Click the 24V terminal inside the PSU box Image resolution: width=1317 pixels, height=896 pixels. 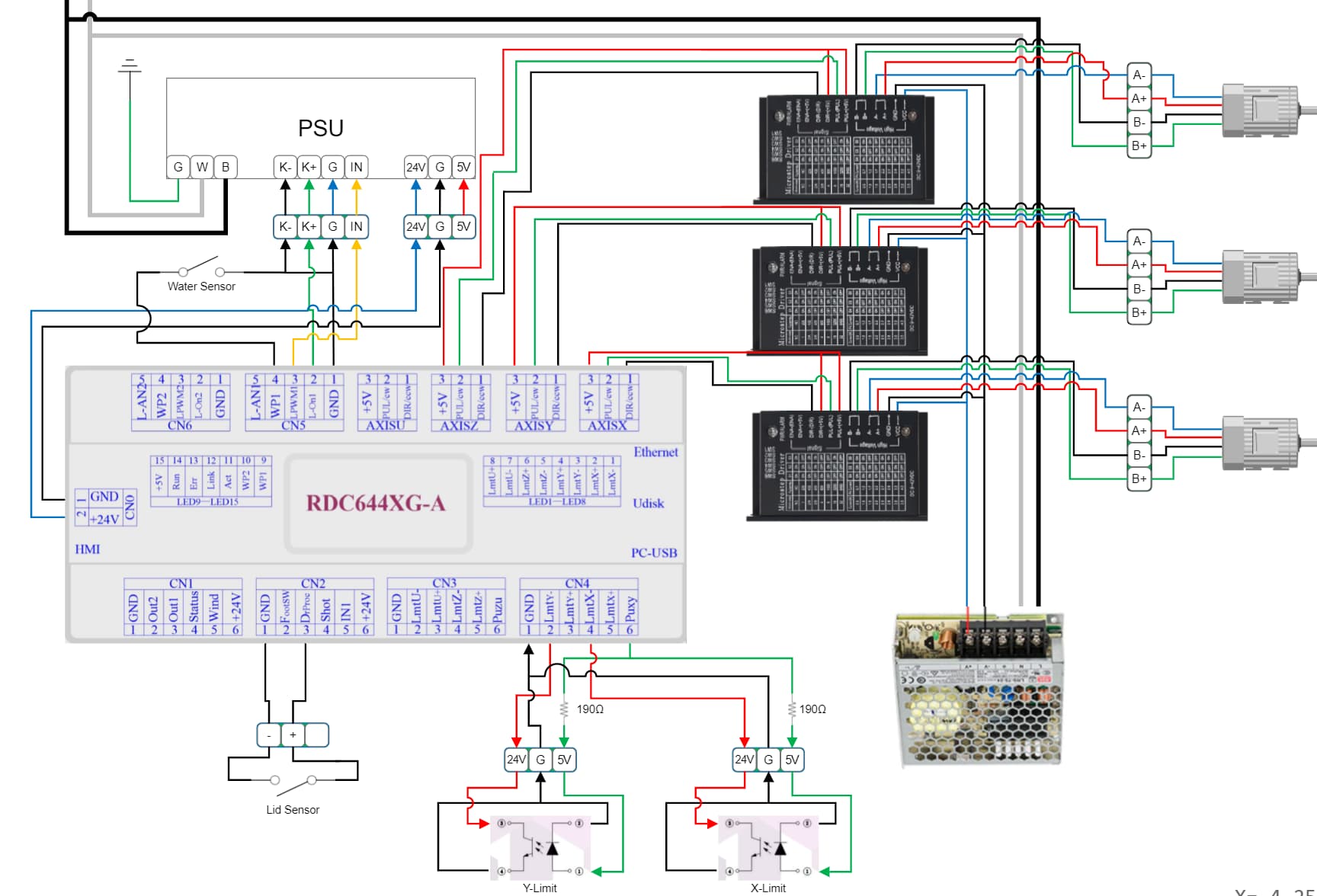(415, 167)
